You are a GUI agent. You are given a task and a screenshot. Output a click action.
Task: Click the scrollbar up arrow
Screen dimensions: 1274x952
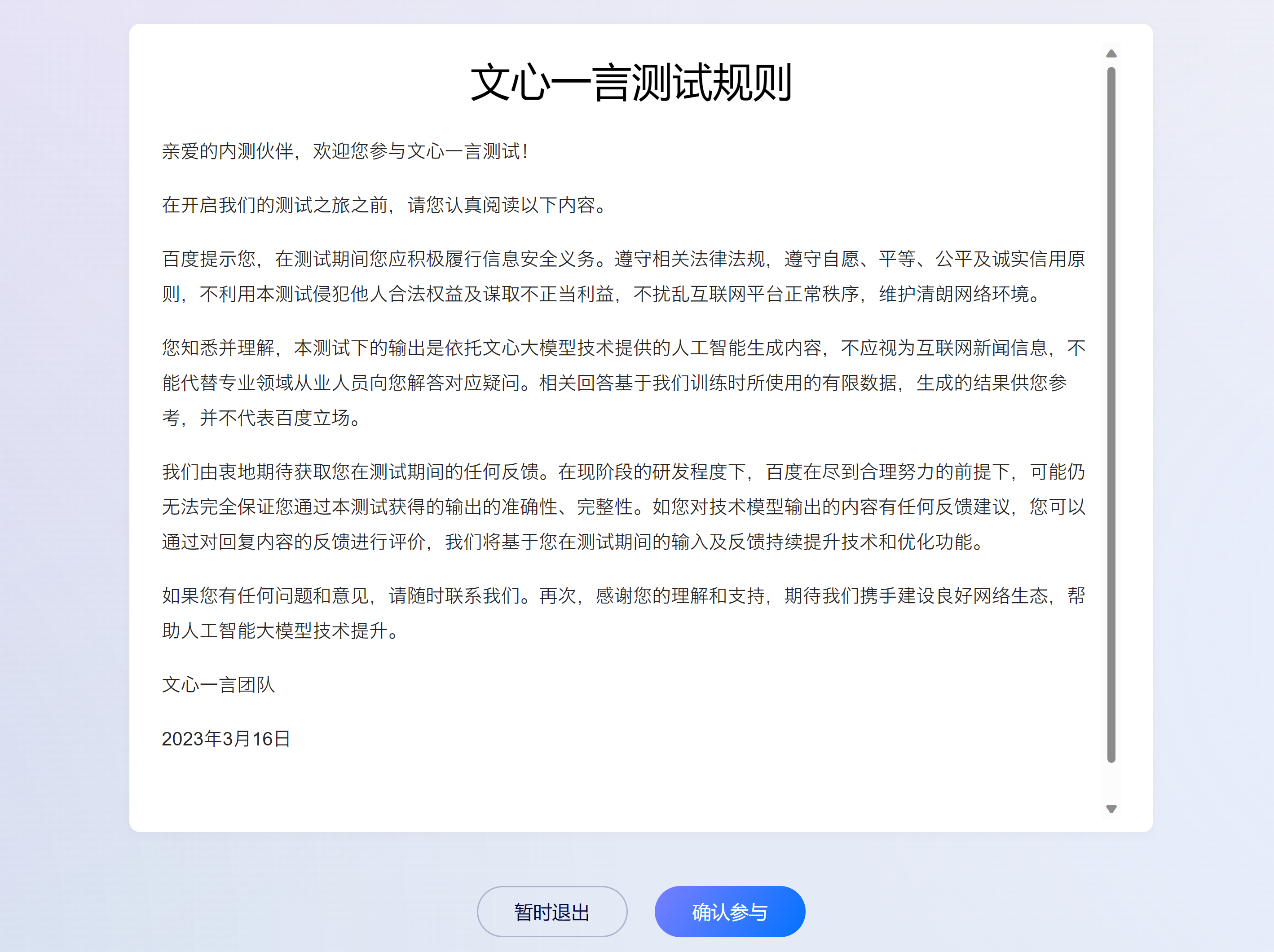tap(1111, 53)
